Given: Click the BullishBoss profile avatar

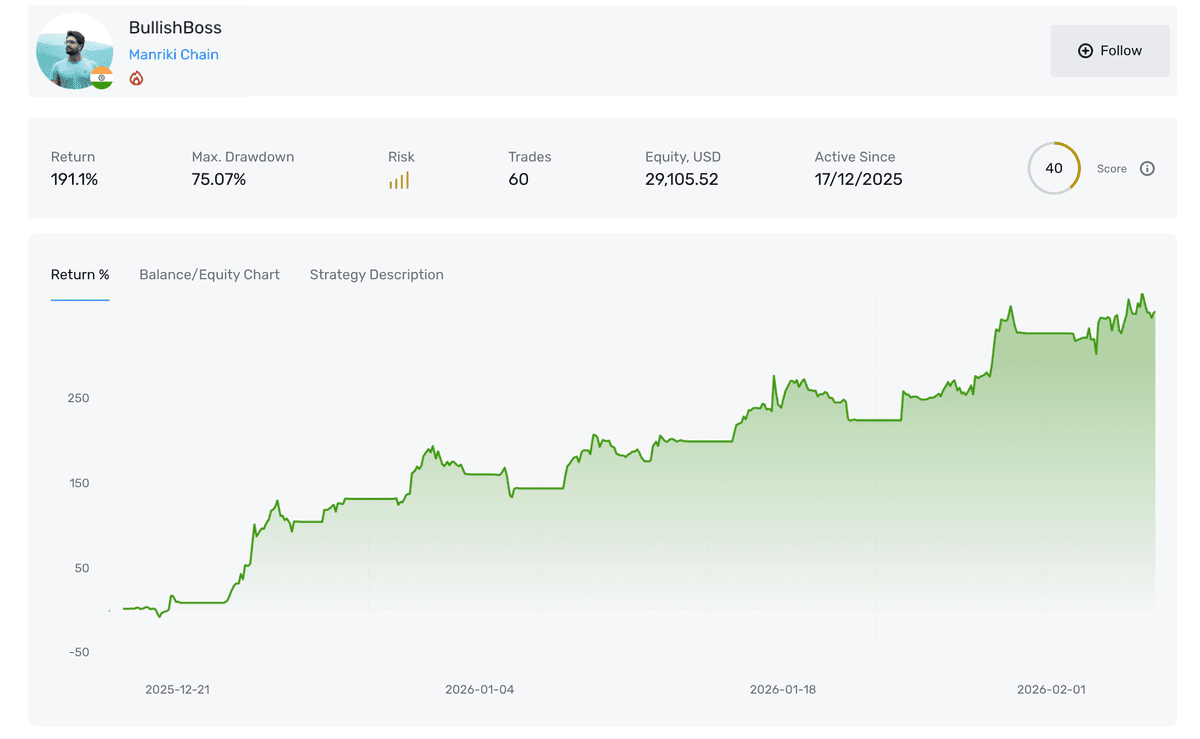Looking at the screenshot, I should click(x=74, y=50).
